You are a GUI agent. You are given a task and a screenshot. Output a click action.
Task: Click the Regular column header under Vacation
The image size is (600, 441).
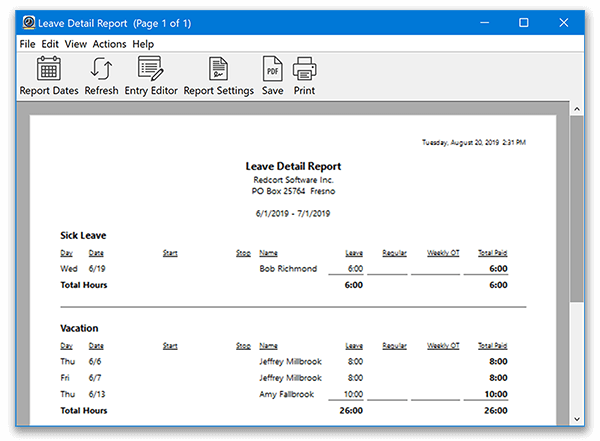[395, 346]
